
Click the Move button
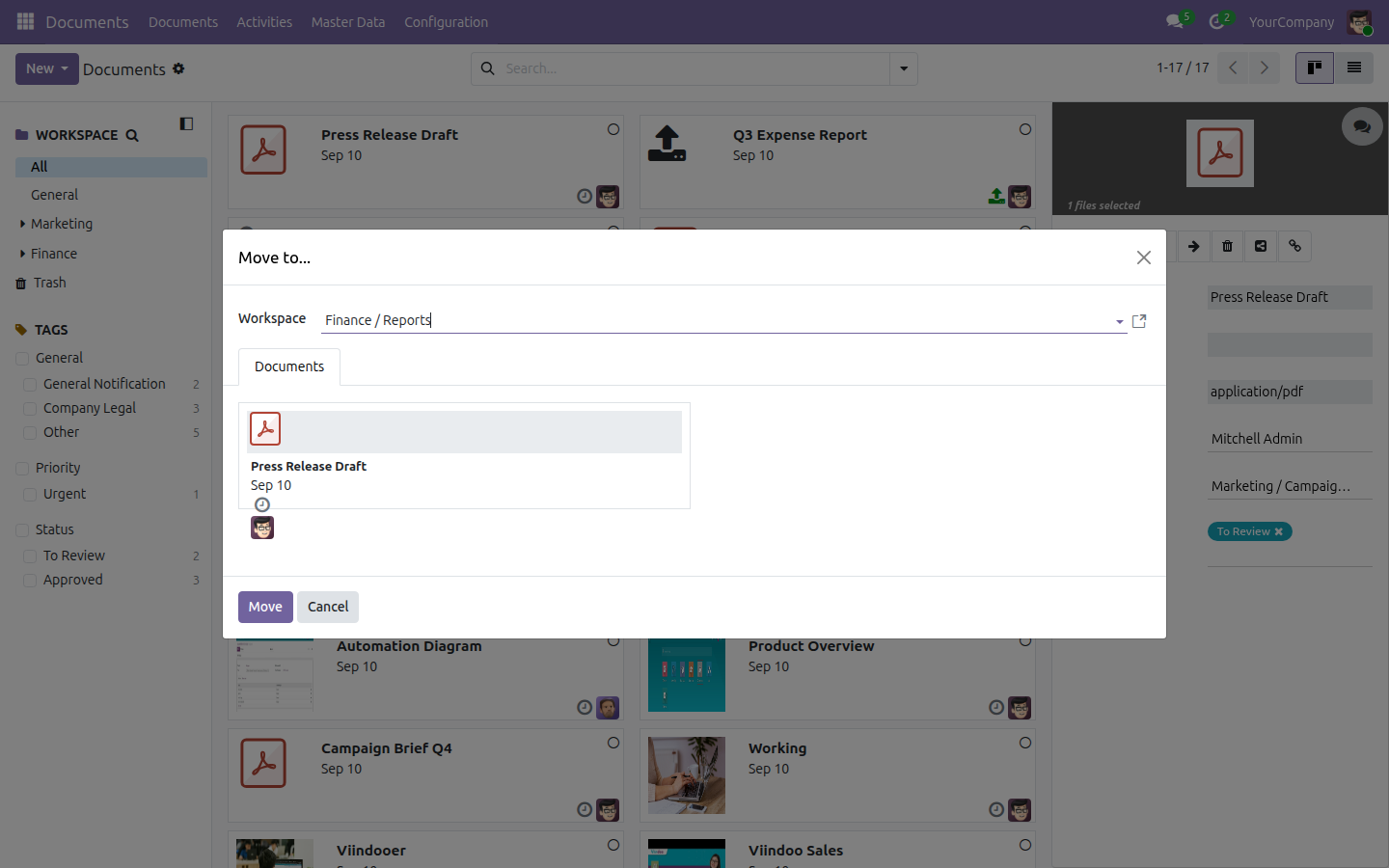[265, 607]
